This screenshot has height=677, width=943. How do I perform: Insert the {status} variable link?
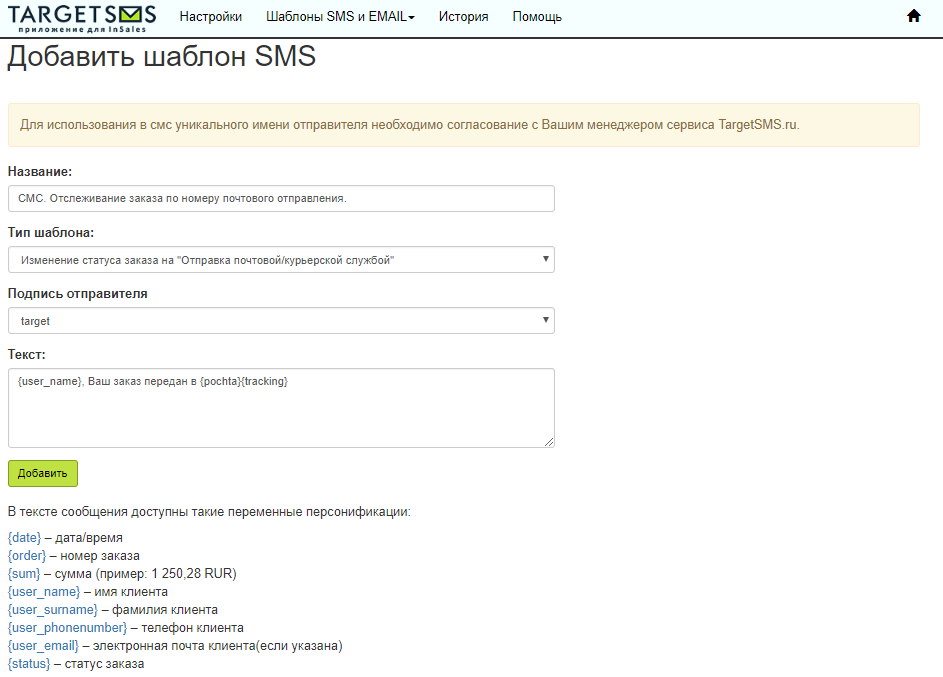[x=29, y=664]
